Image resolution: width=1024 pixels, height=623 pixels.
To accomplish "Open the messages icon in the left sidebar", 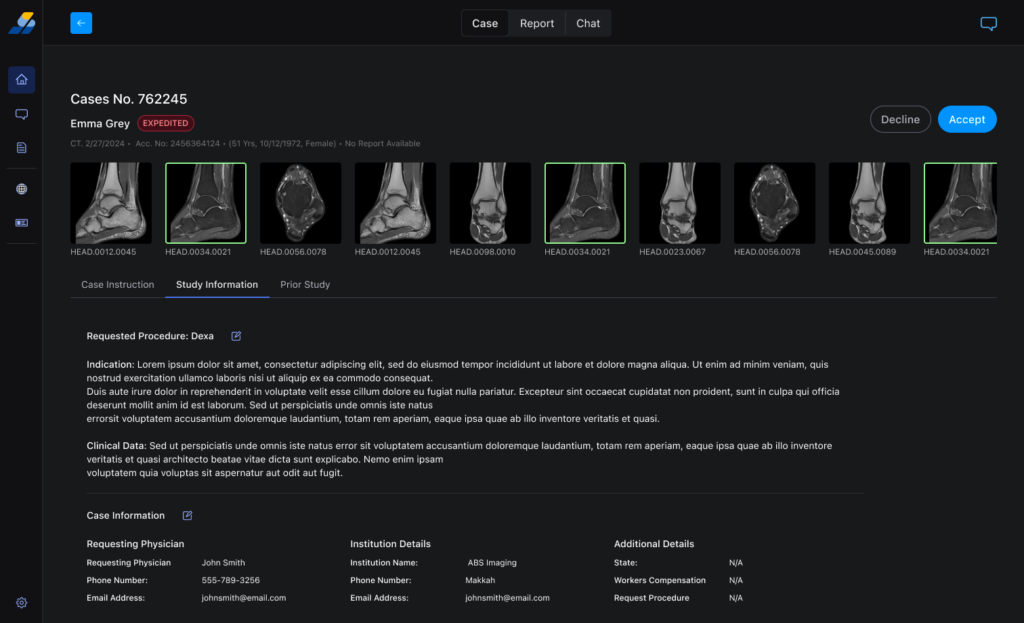I will point(21,114).
